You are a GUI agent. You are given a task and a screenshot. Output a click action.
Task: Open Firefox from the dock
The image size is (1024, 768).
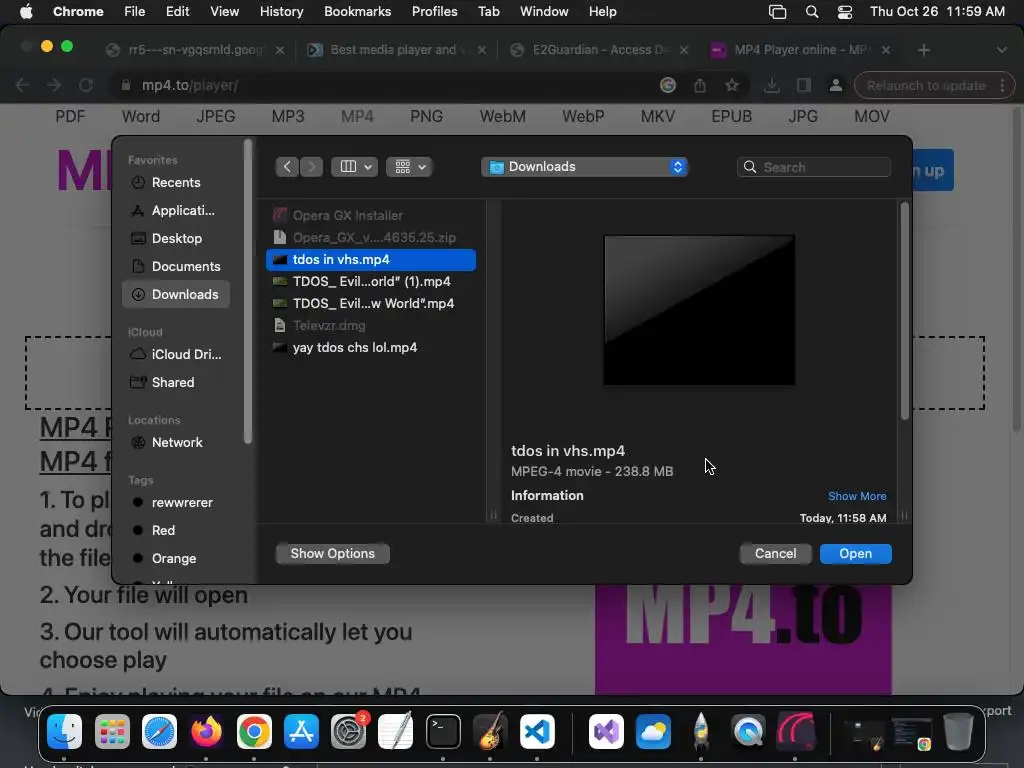[x=206, y=731]
